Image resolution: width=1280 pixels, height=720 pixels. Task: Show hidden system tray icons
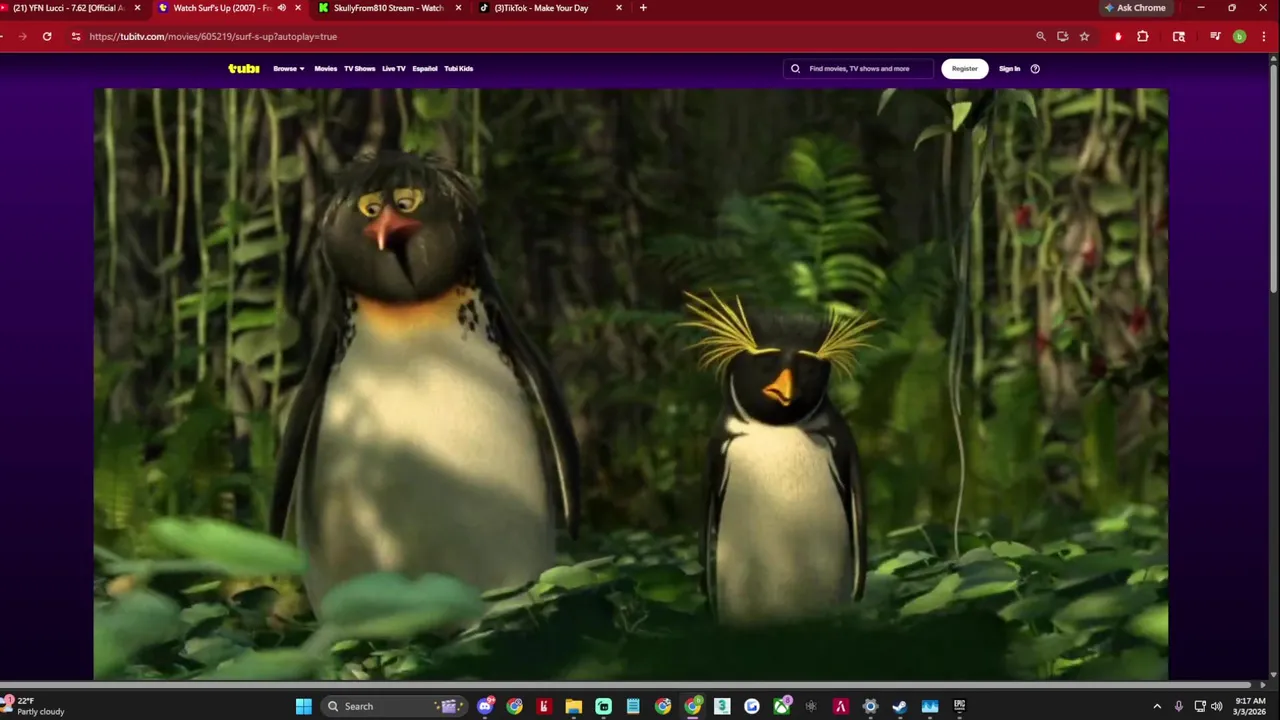(1157, 706)
